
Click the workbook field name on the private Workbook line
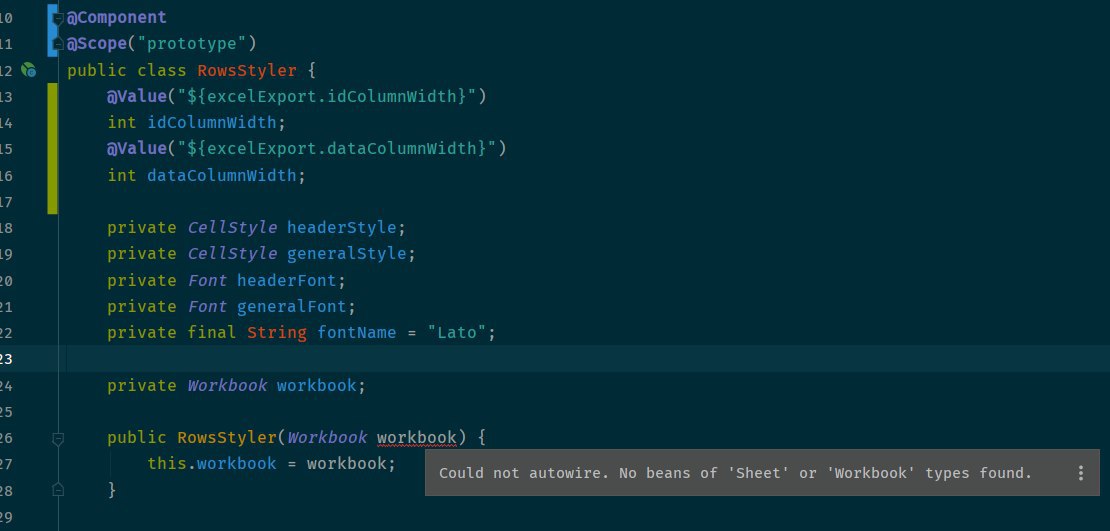pyautogui.click(x=316, y=385)
